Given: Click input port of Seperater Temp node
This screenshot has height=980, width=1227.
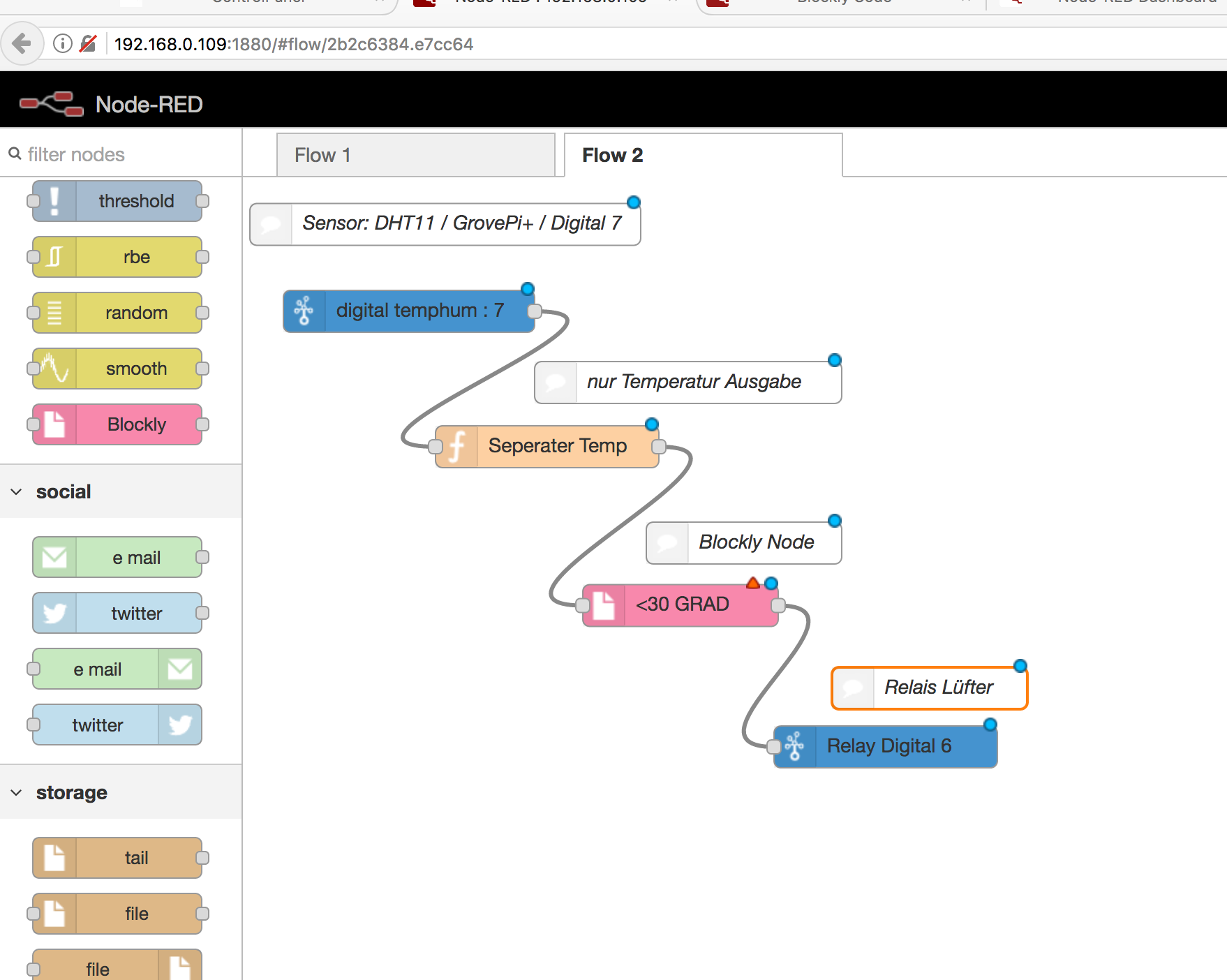Looking at the screenshot, I should (x=436, y=447).
